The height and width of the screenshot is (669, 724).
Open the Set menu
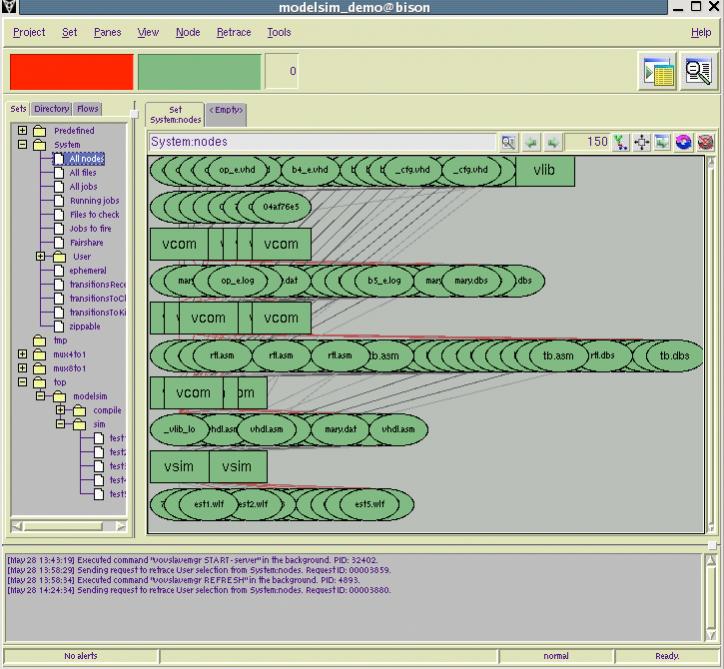69,32
